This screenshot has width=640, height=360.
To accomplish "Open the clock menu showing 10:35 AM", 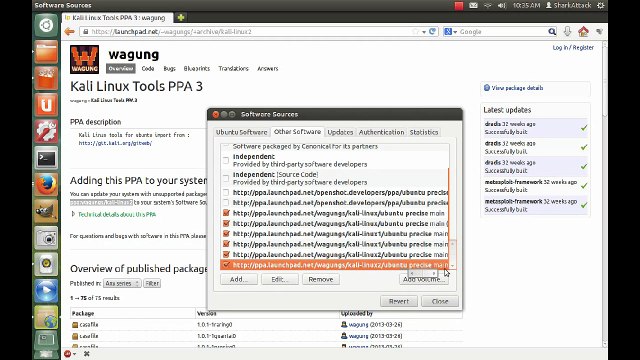I will tap(527, 5).
